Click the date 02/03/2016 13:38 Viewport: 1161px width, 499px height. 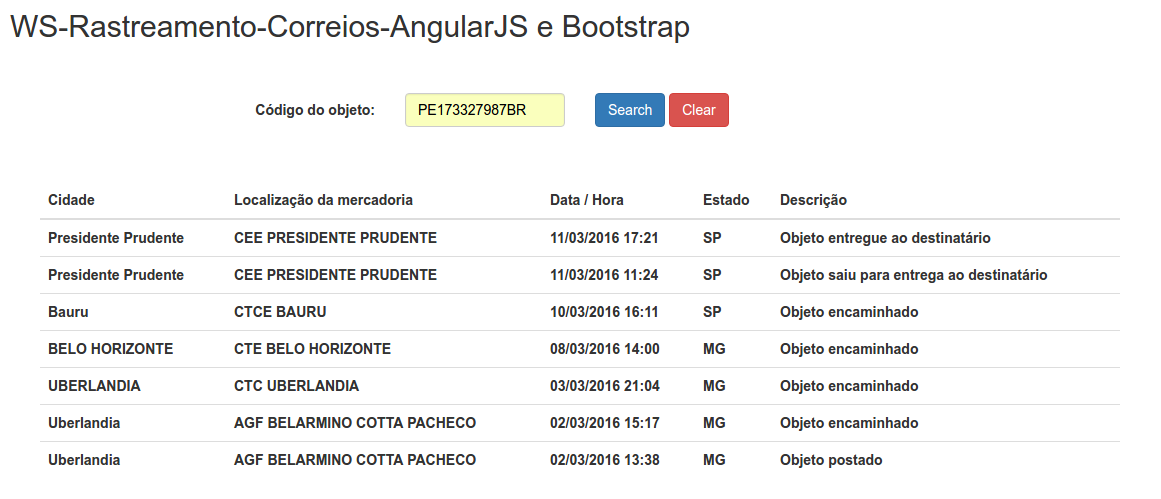pyautogui.click(x=605, y=460)
